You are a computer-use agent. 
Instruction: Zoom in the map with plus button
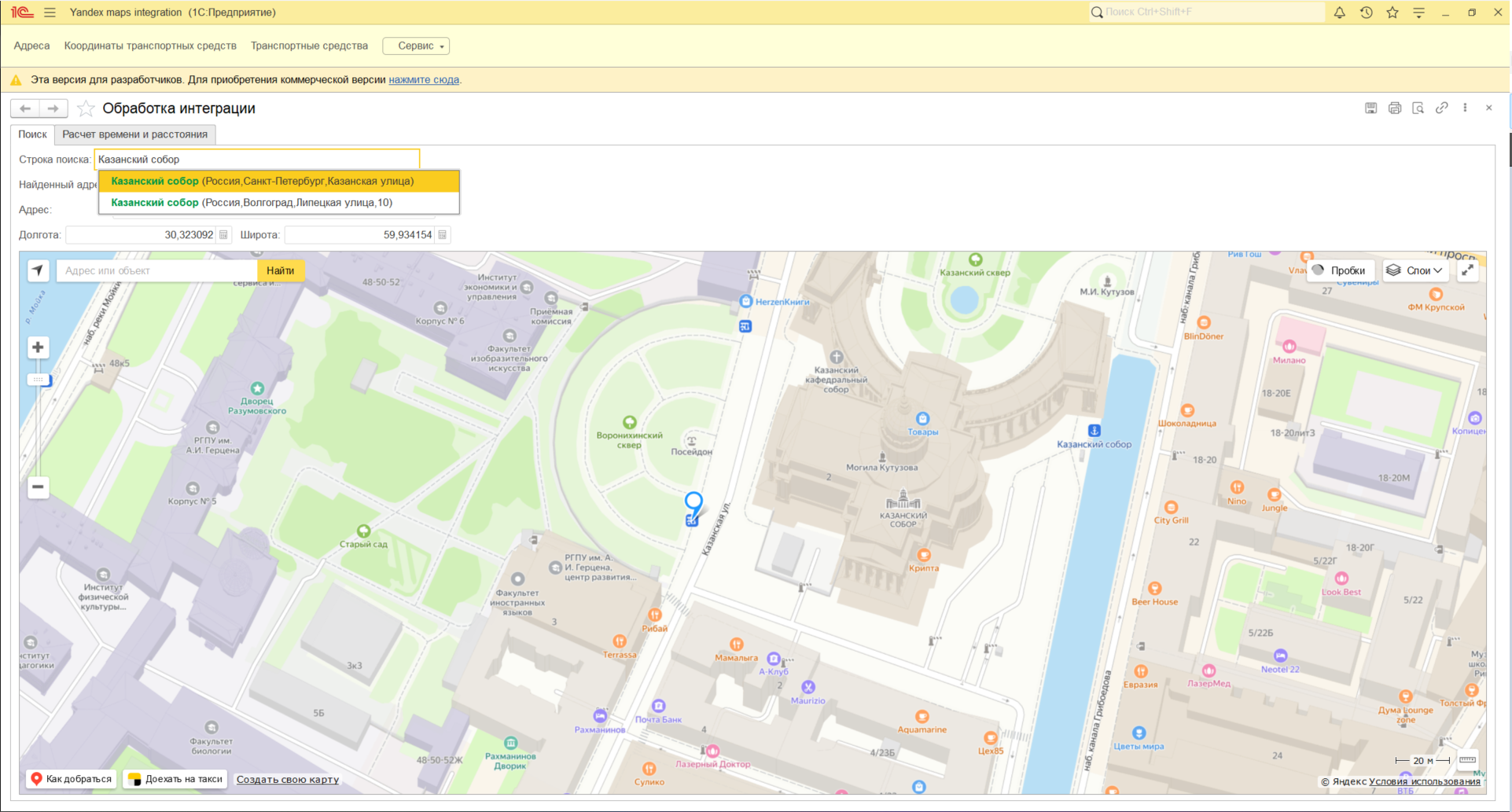pyautogui.click(x=38, y=347)
